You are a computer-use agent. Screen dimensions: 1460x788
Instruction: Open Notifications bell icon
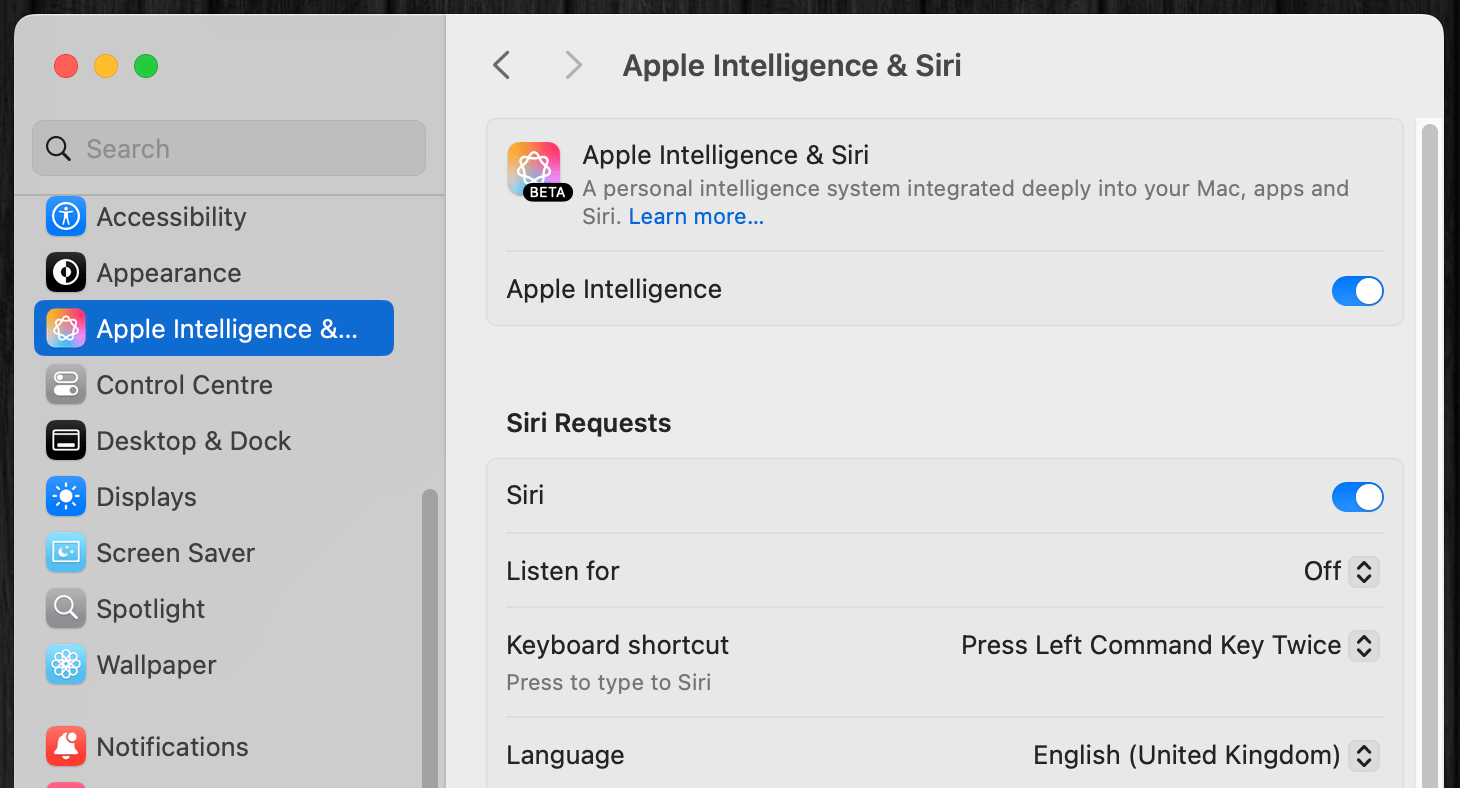pos(66,747)
